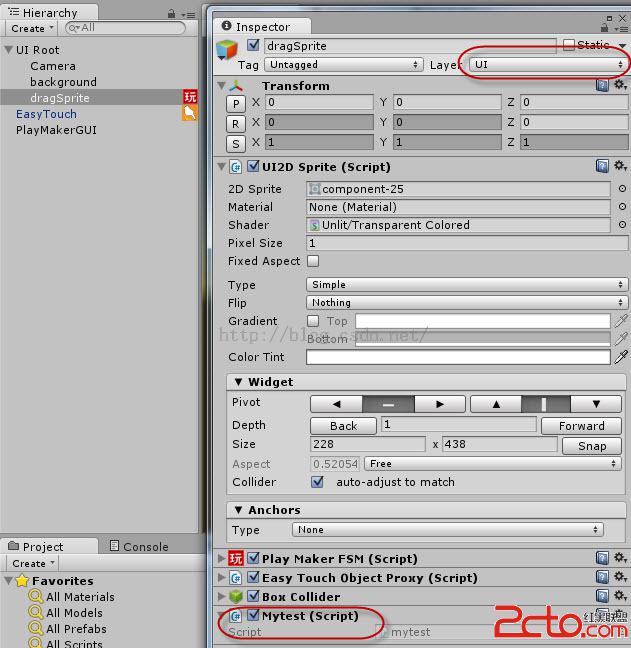Image resolution: width=631 pixels, height=648 pixels.
Task: Click EasyTouch hand icon in Hierarchy
Action: point(190,113)
